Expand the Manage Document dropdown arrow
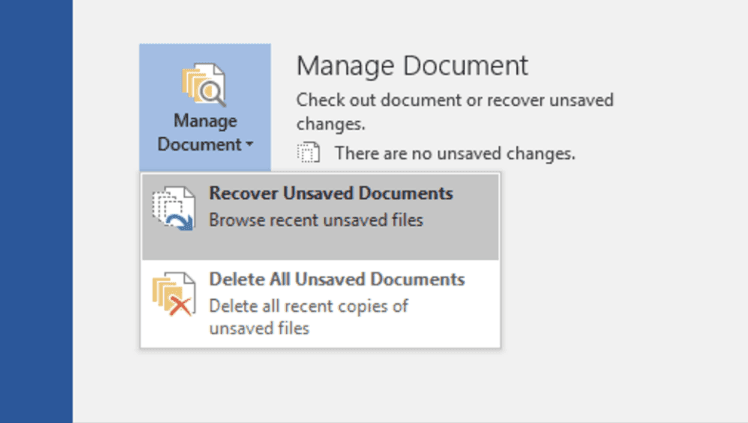748x423 pixels. click(250, 144)
